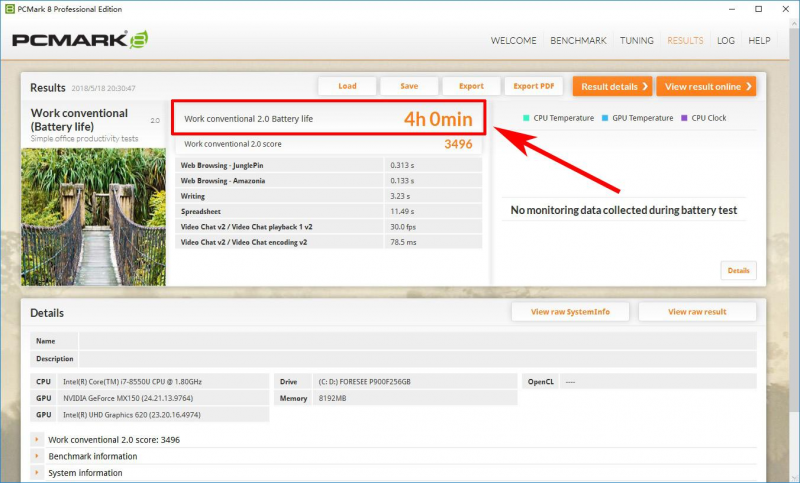This screenshot has width=800, height=483.
Task: Open the HELP tab
Action: [x=759, y=41]
